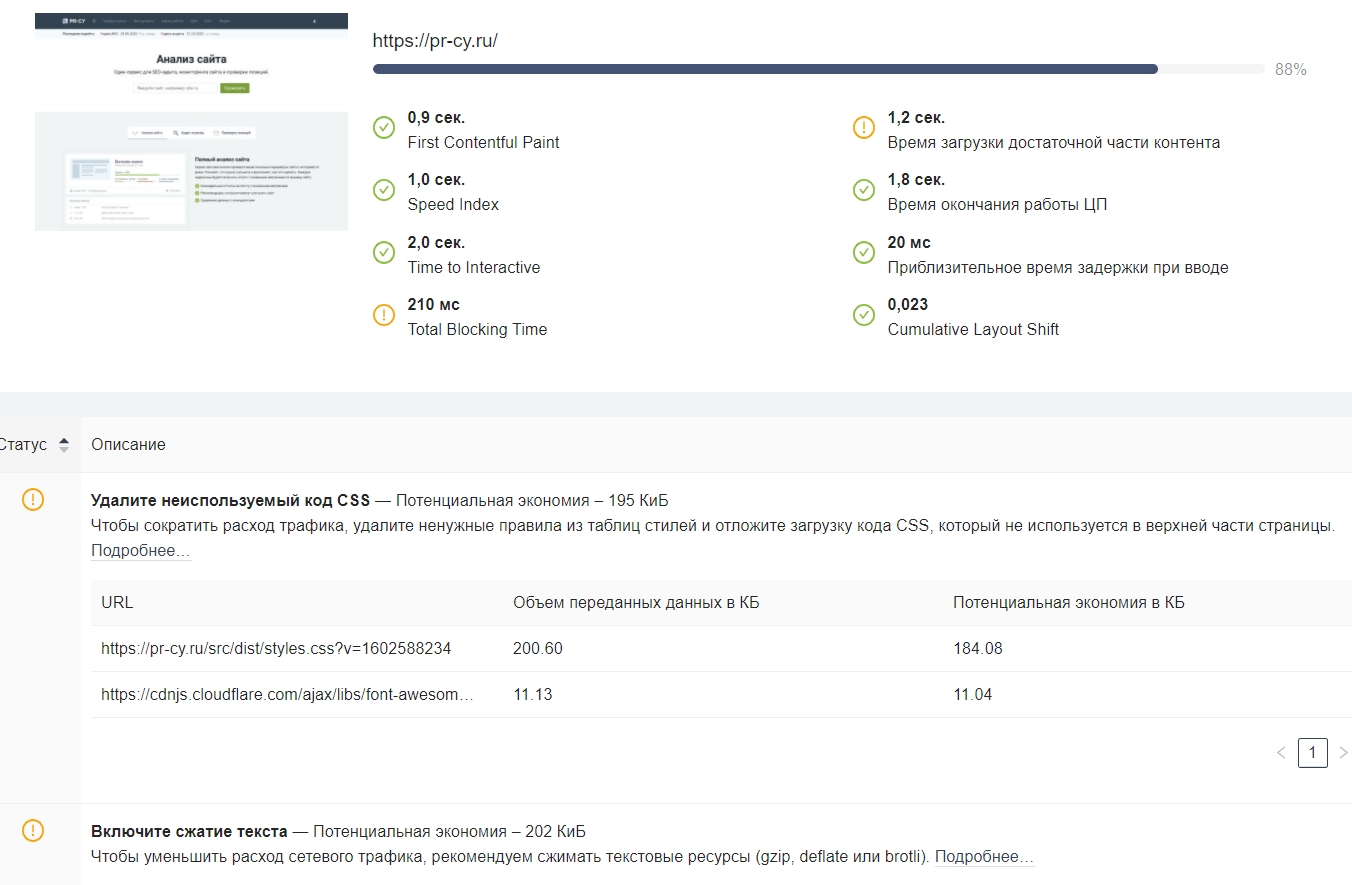The height and width of the screenshot is (885, 1352).
Task: Click the check icon next to Time to Interactive
Action: point(384,252)
